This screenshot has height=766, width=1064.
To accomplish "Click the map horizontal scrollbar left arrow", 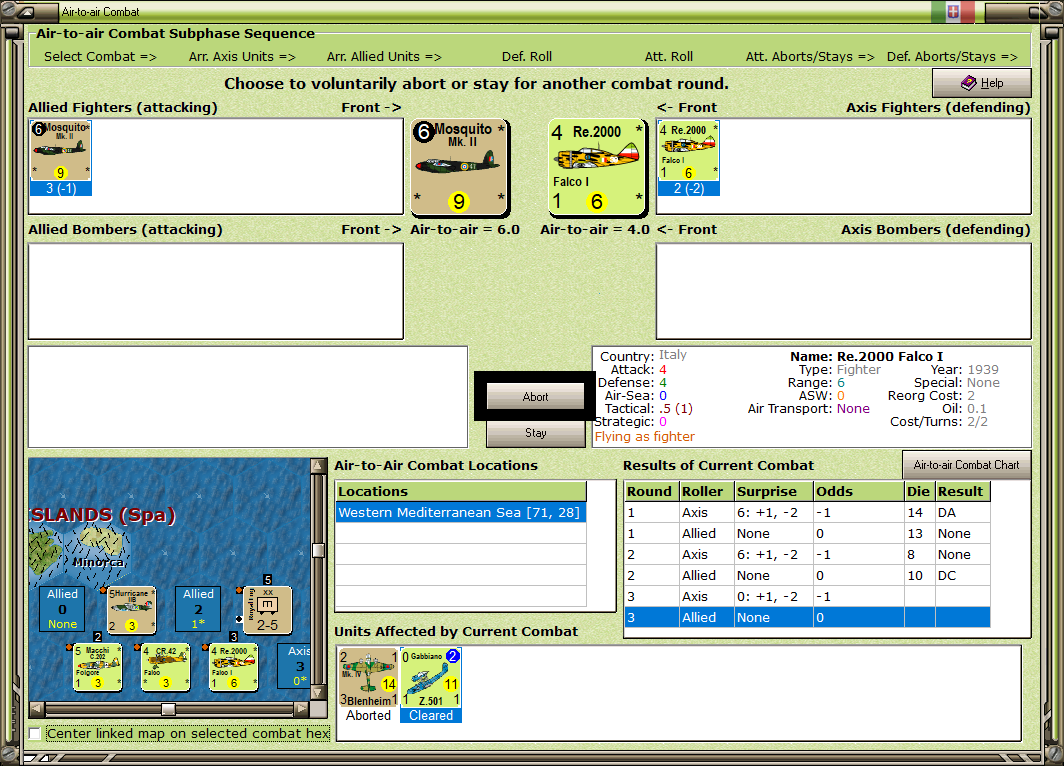I will 37,709.
